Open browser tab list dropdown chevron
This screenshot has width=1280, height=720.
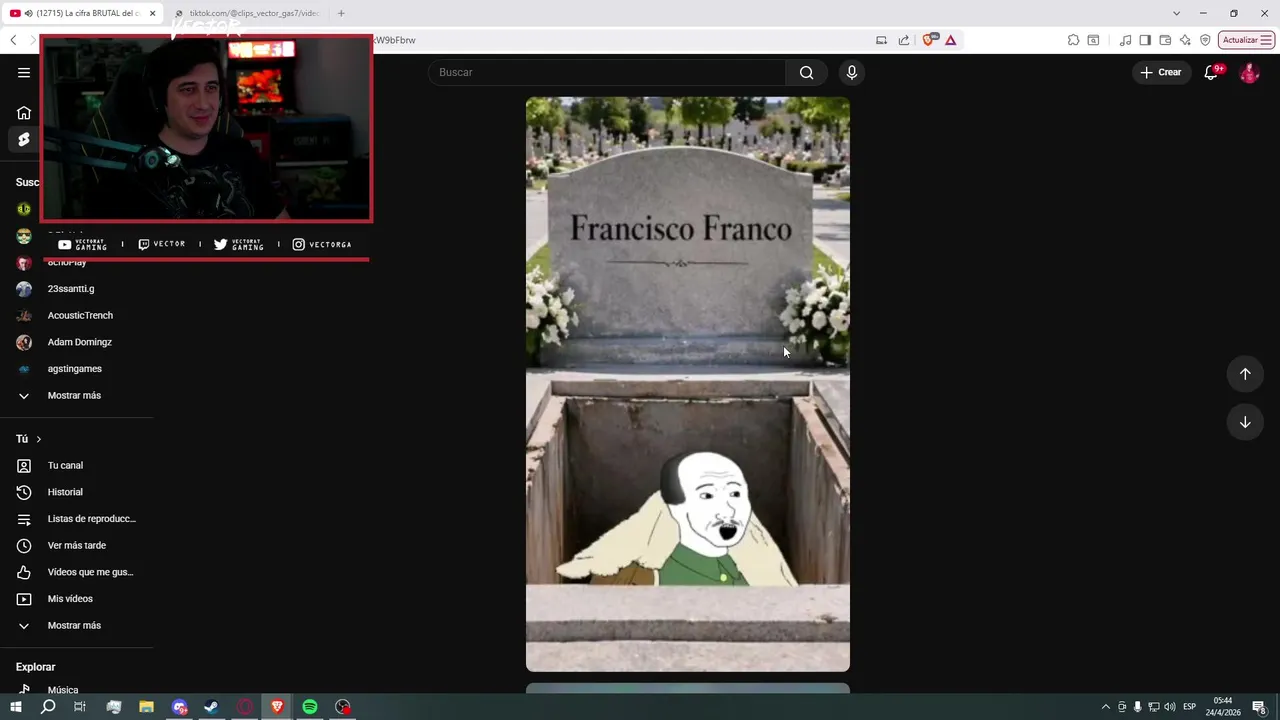1176,13
